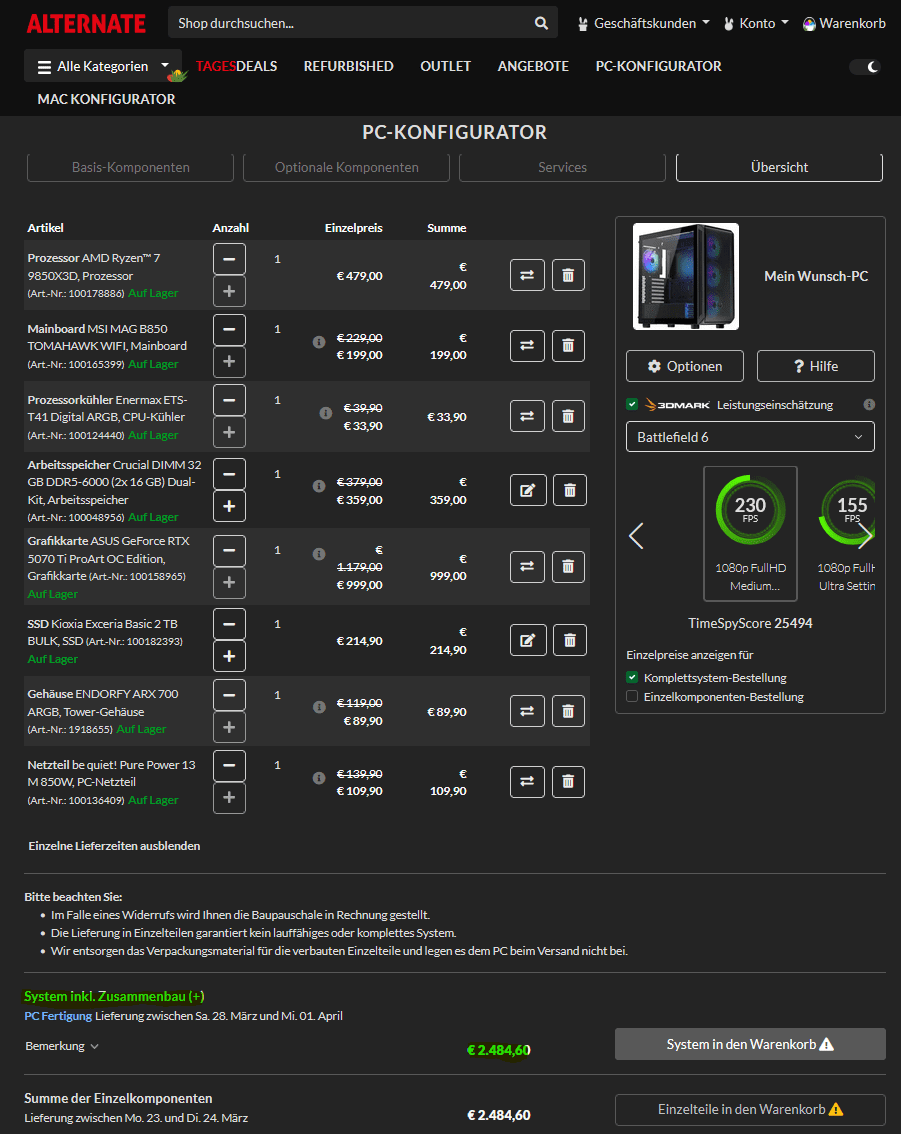The width and height of the screenshot is (901, 1134).
Task: Open the Battlefield 6 game dropdown
Action: click(750, 437)
